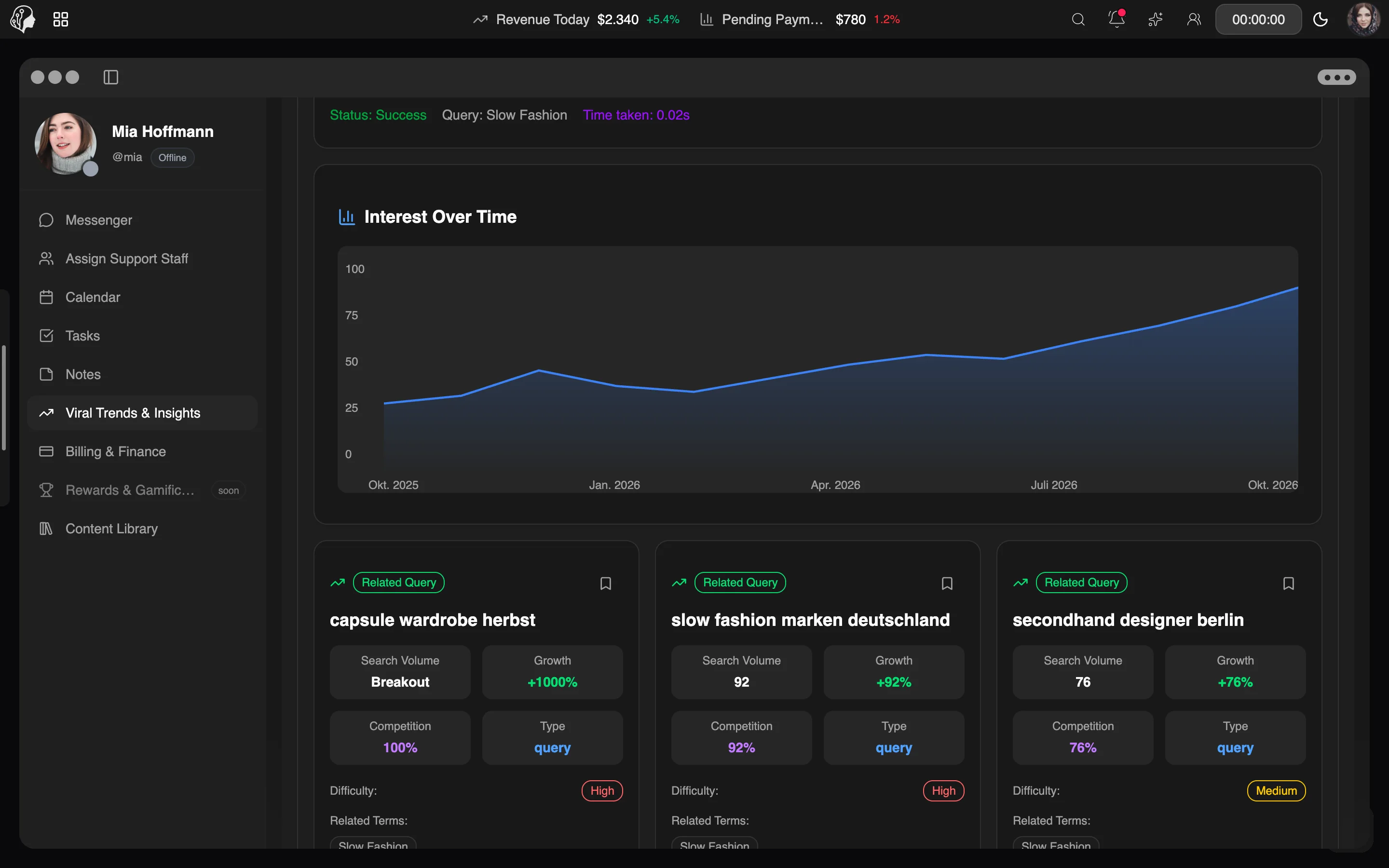
Task: Open the user contacts icon in top bar
Action: 1194,19
